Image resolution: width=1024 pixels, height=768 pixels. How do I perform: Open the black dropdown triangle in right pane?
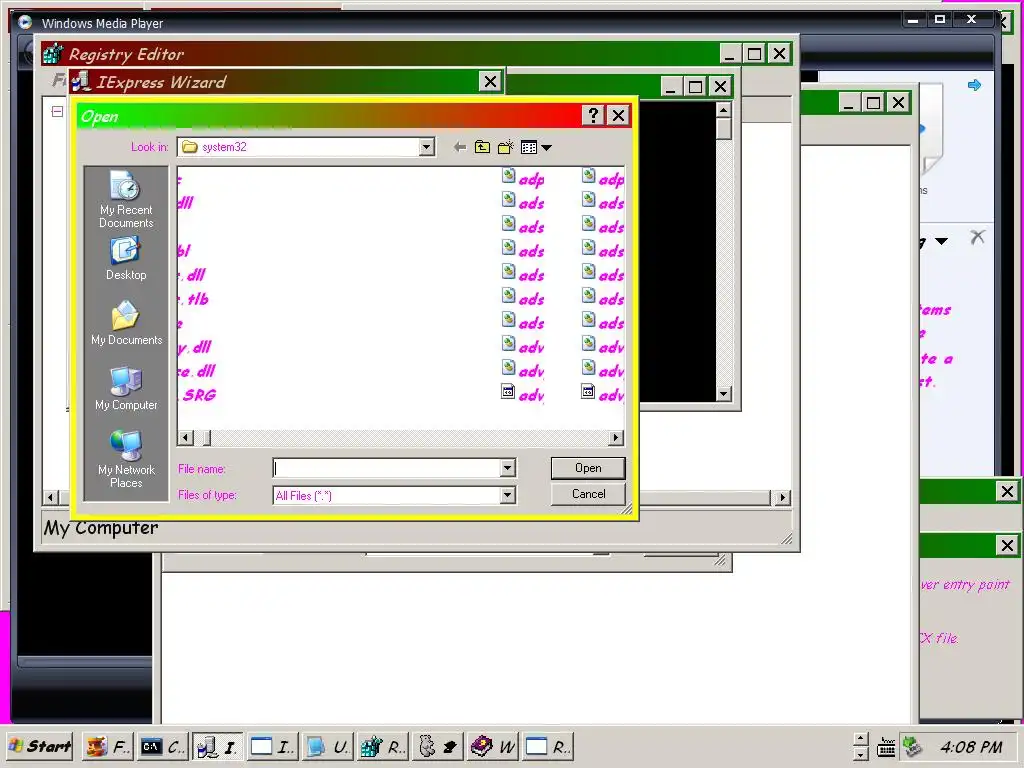(x=941, y=242)
